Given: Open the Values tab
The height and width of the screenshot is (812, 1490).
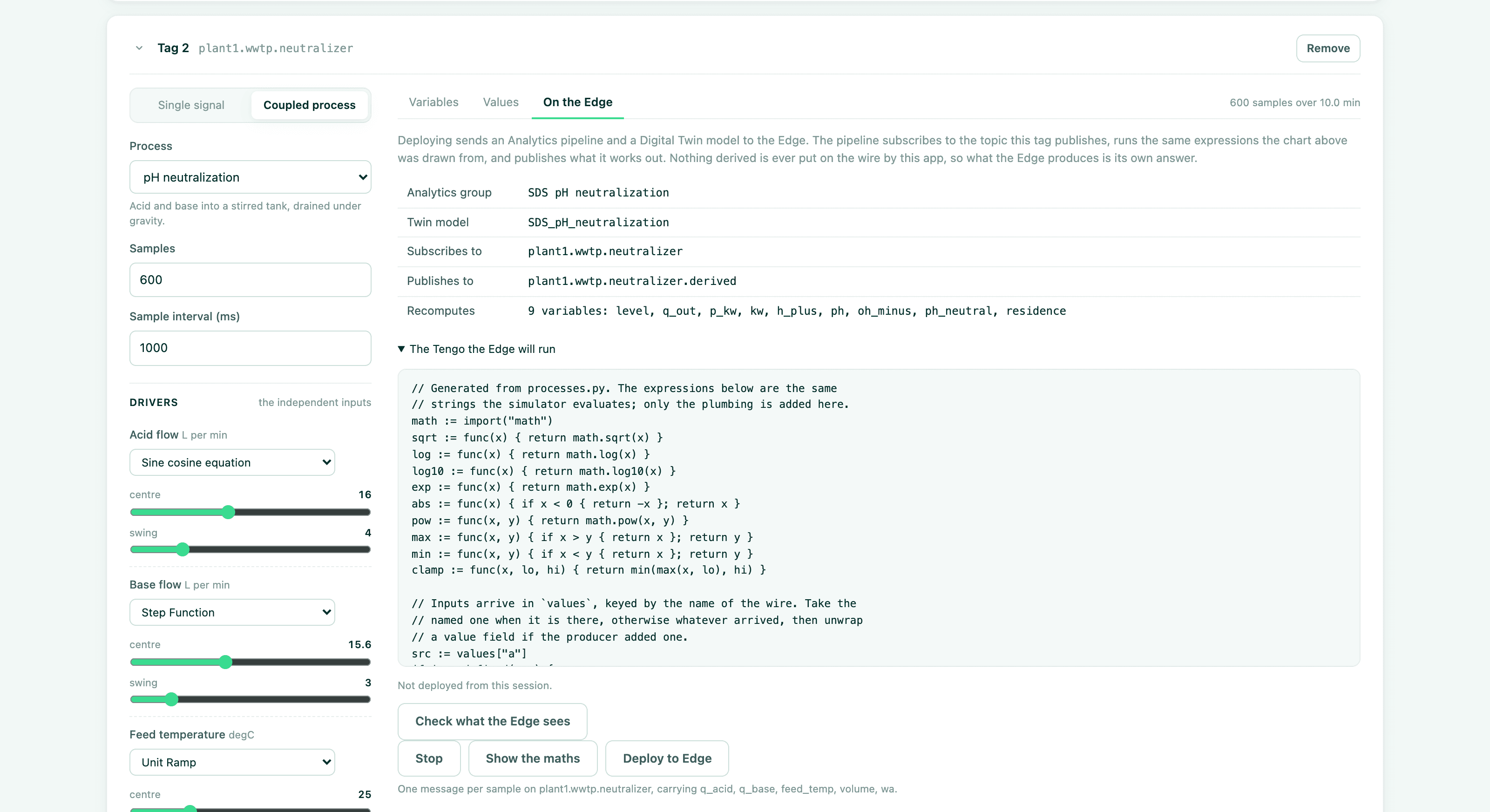Looking at the screenshot, I should click(501, 102).
